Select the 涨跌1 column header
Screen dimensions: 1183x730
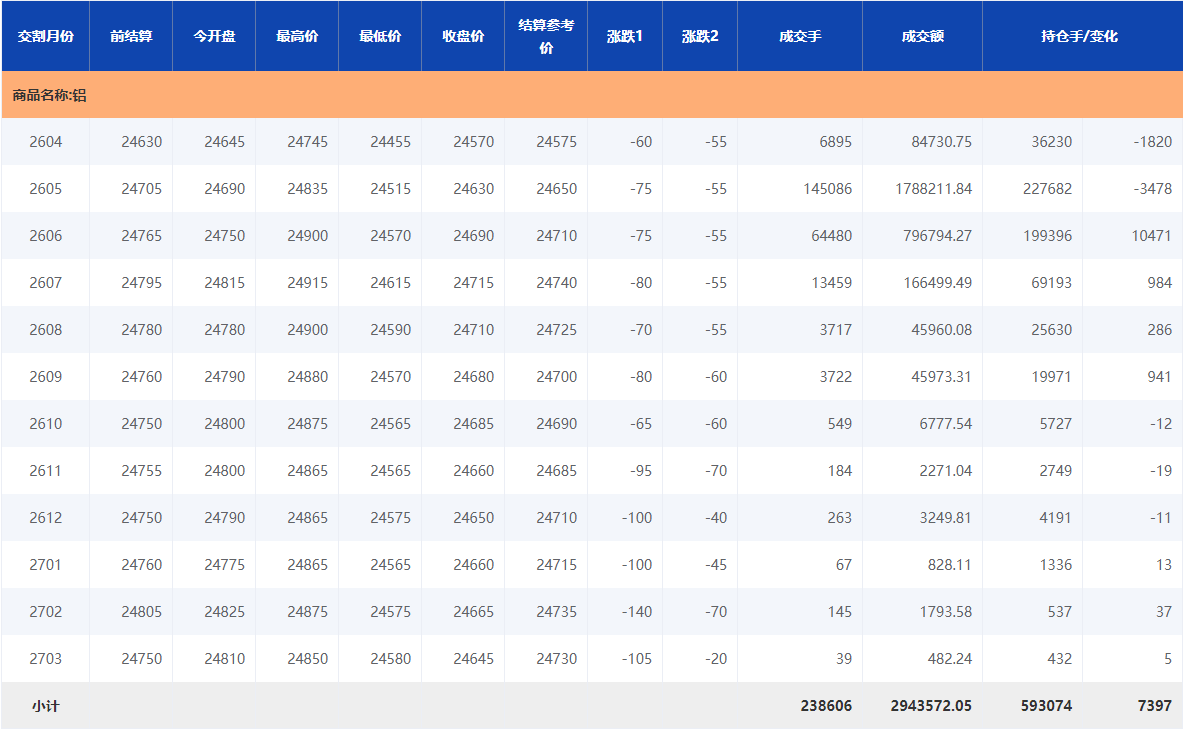click(x=625, y=36)
